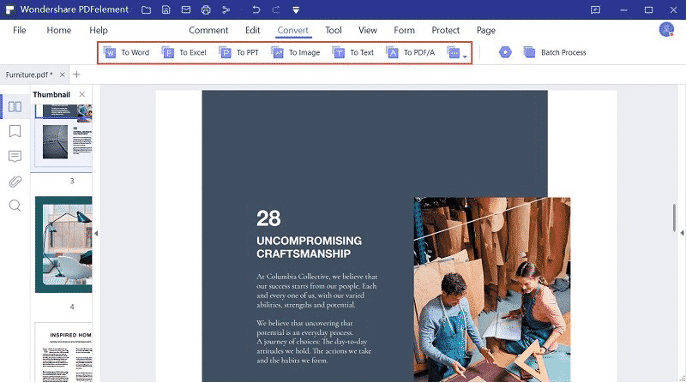
Task: Convert PDF using To Text
Action: (x=353, y=53)
